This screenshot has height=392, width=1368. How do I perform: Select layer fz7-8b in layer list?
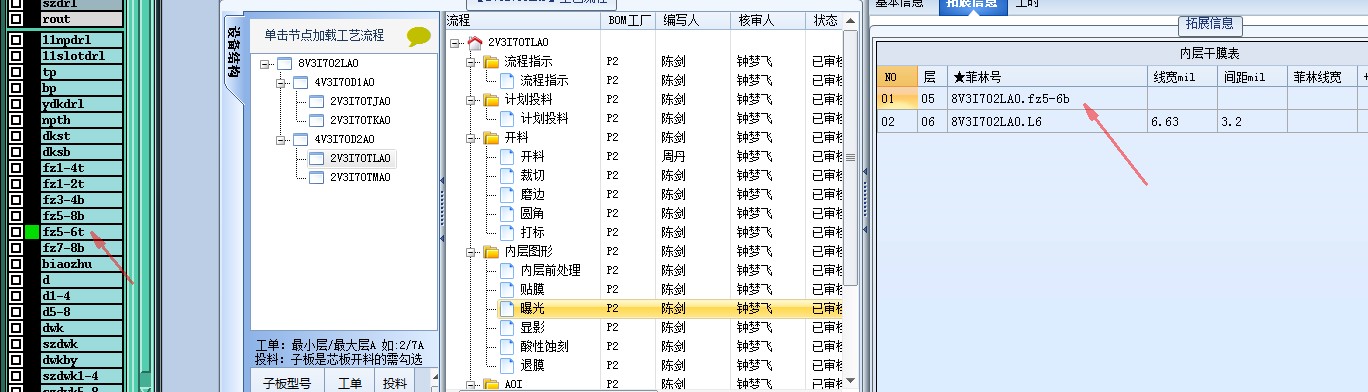coord(82,248)
